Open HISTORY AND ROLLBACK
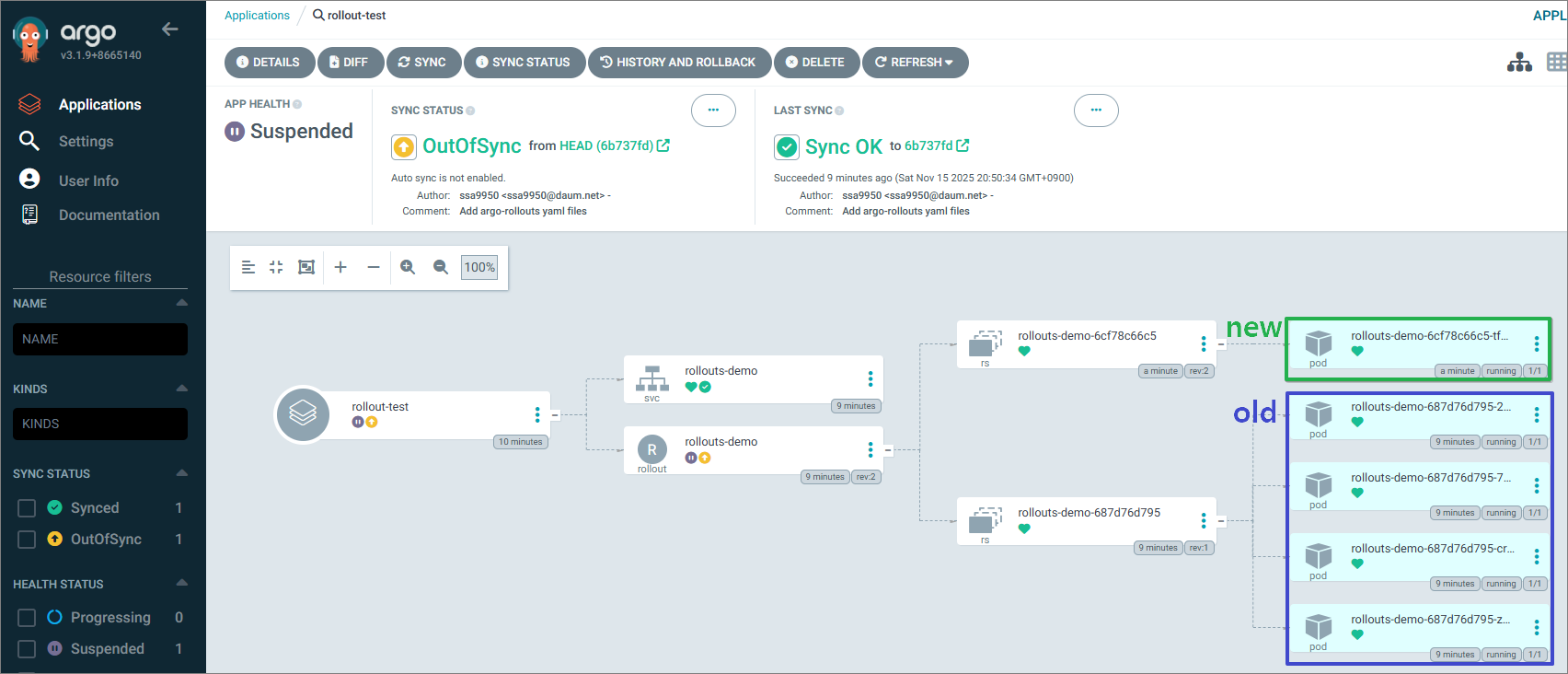 click(x=679, y=63)
